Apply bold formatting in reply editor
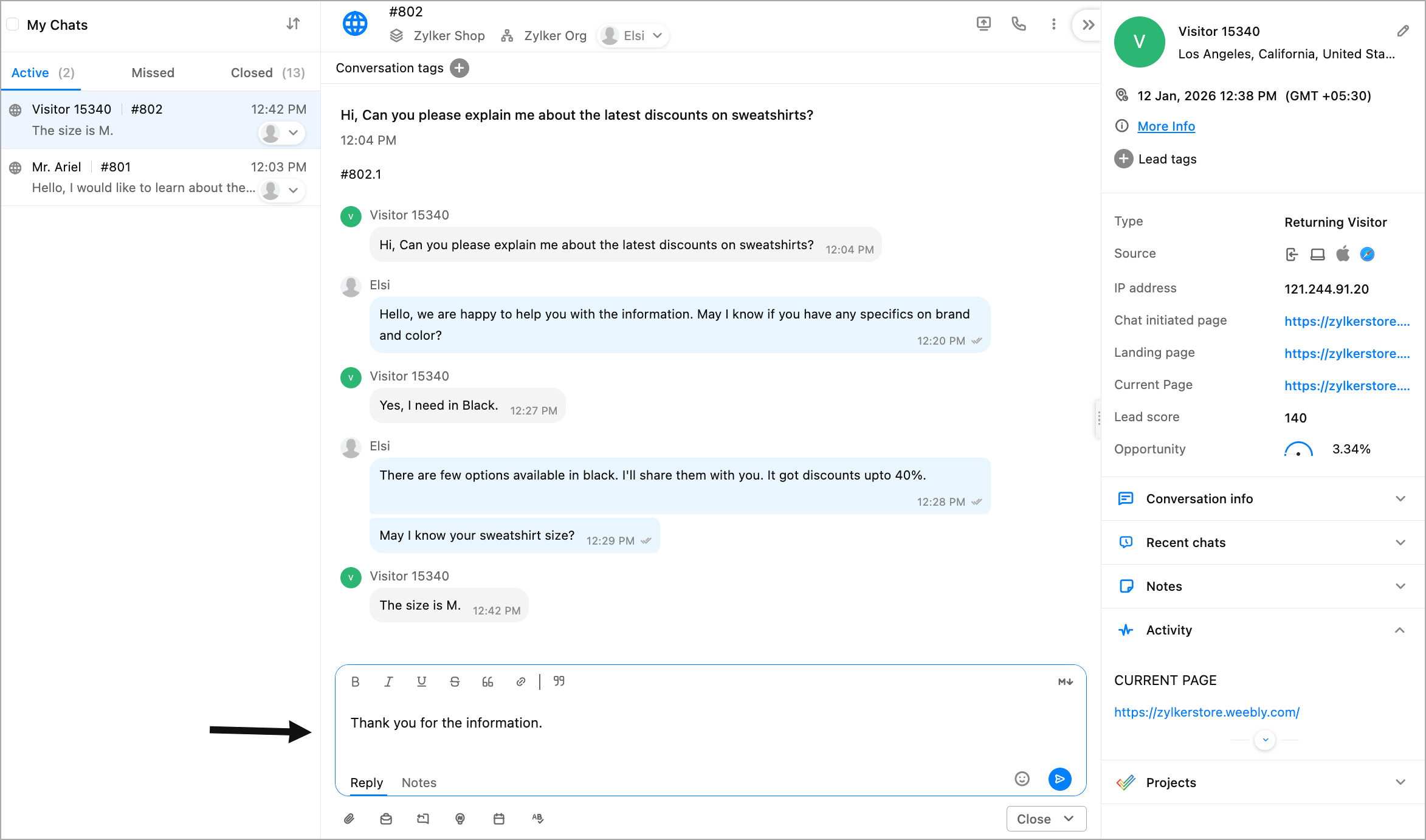The width and height of the screenshot is (1426, 840). click(x=356, y=682)
